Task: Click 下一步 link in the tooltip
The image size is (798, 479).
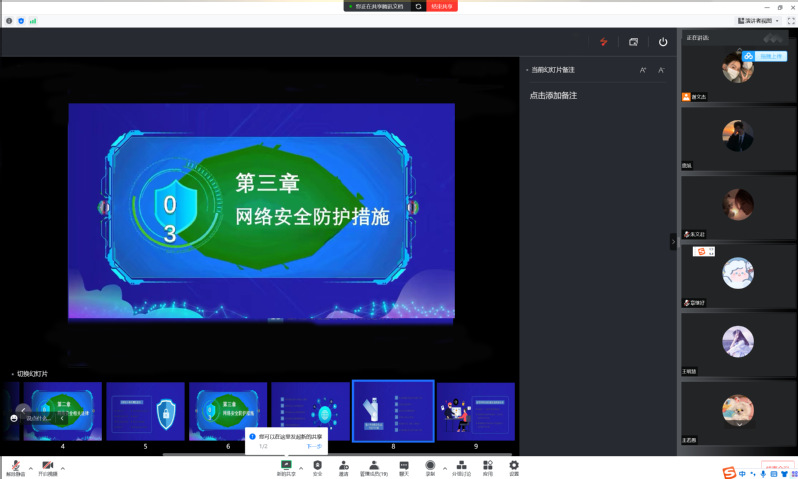Action: pyautogui.click(x=313, y=446)
